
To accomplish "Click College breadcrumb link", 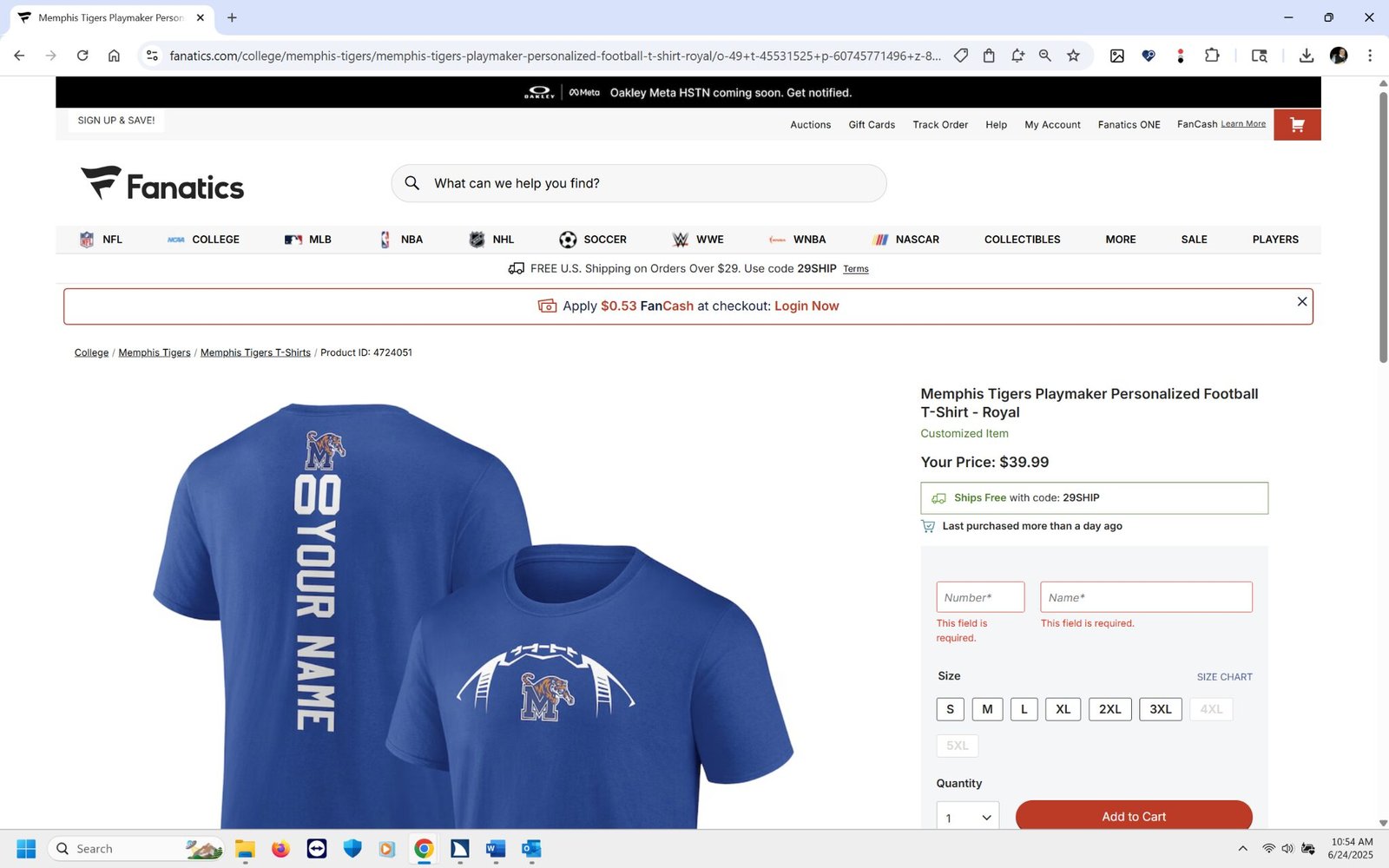I will coord(91,352).
